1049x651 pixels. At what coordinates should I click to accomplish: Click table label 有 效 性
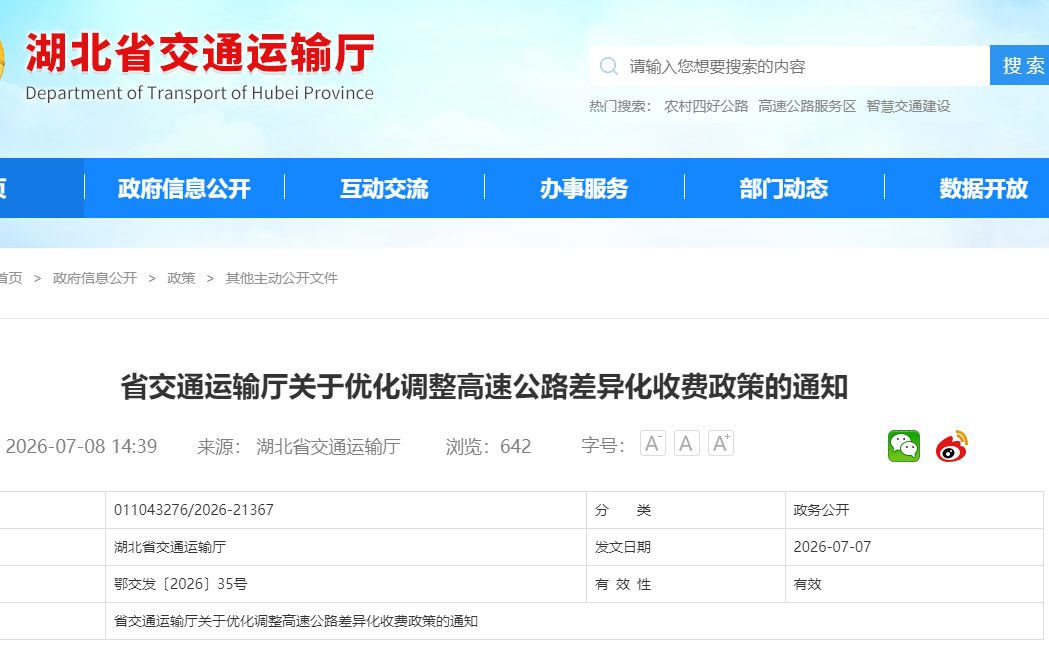pyautogui.click(x=623, y=584)
